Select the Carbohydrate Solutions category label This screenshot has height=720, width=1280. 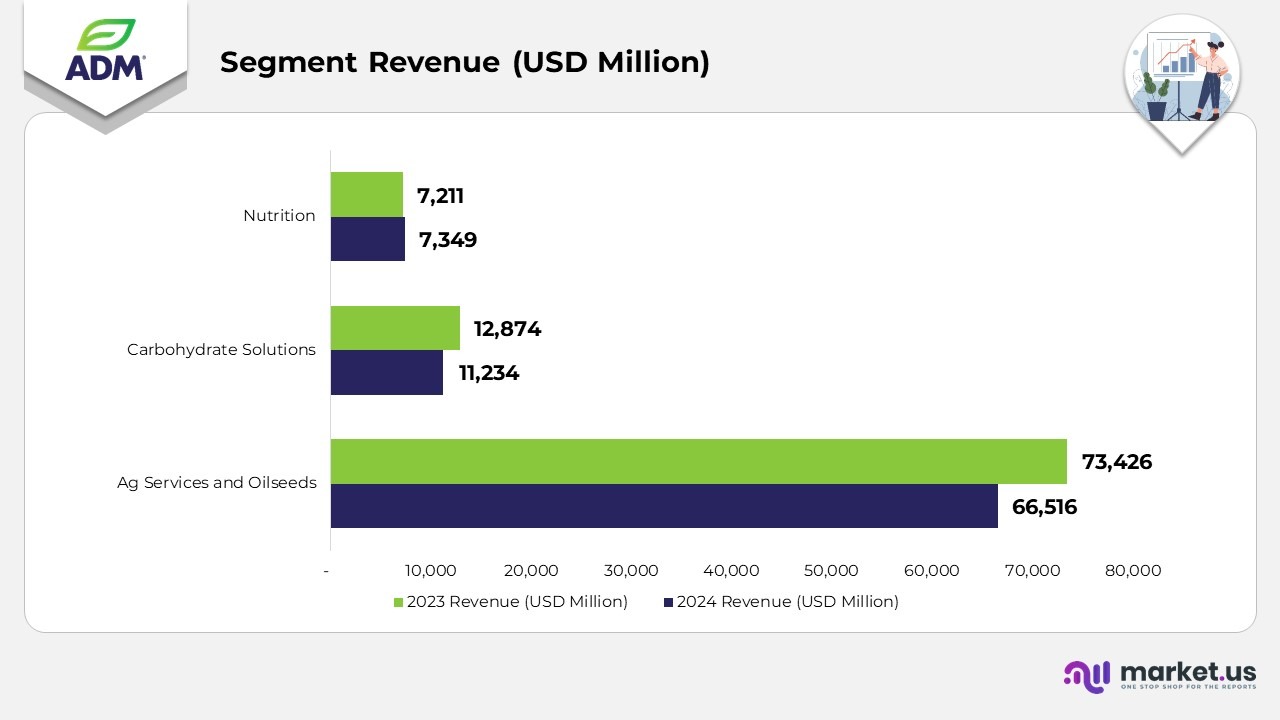pos(221,350)
